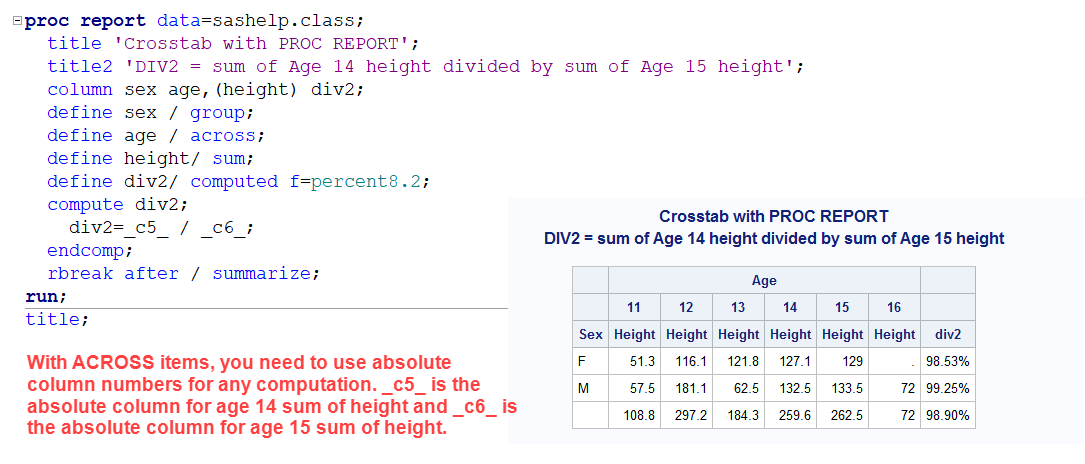Click the 'column sex age,(height) div2;' line
The image size is (1085, 464).
205,90
